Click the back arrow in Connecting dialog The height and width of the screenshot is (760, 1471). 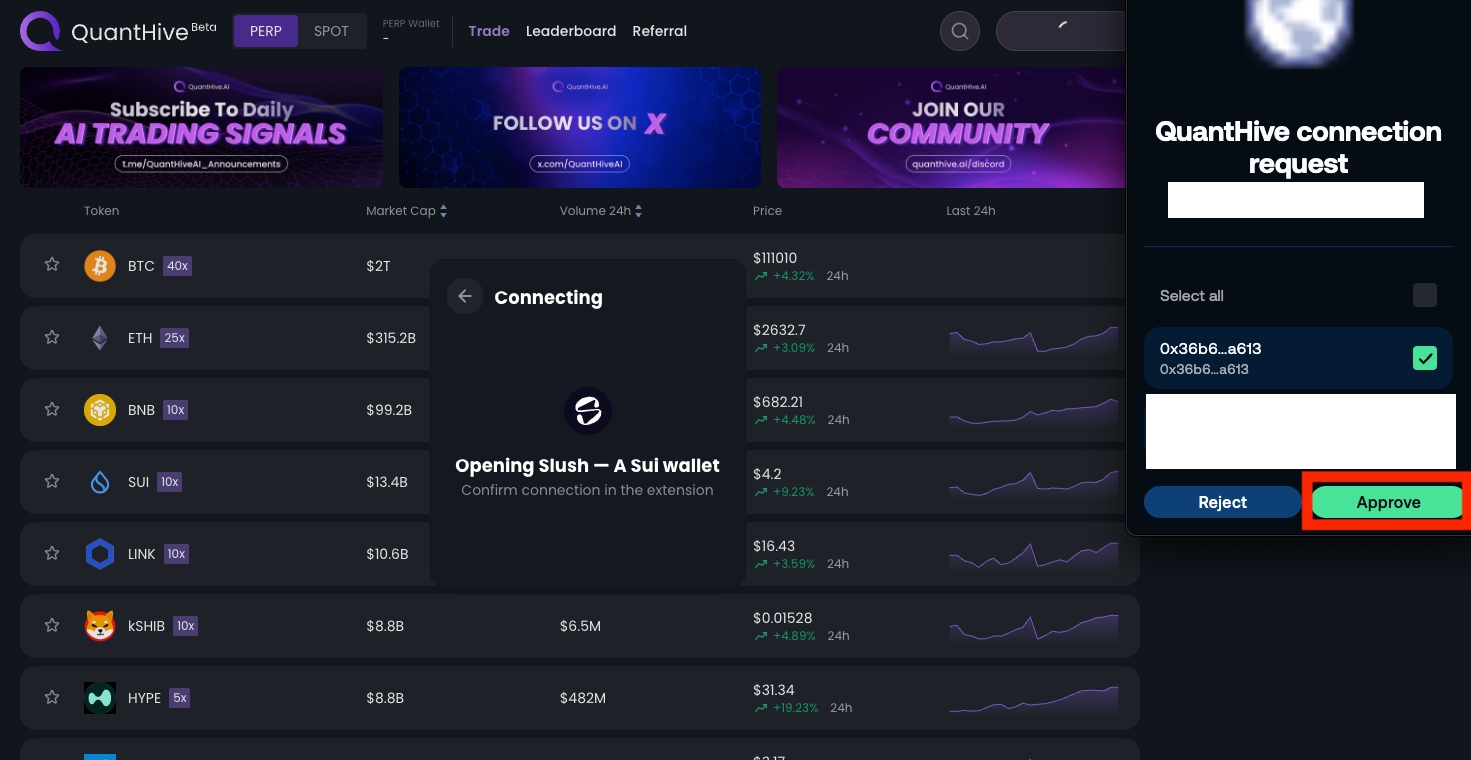tap(464, 297)
